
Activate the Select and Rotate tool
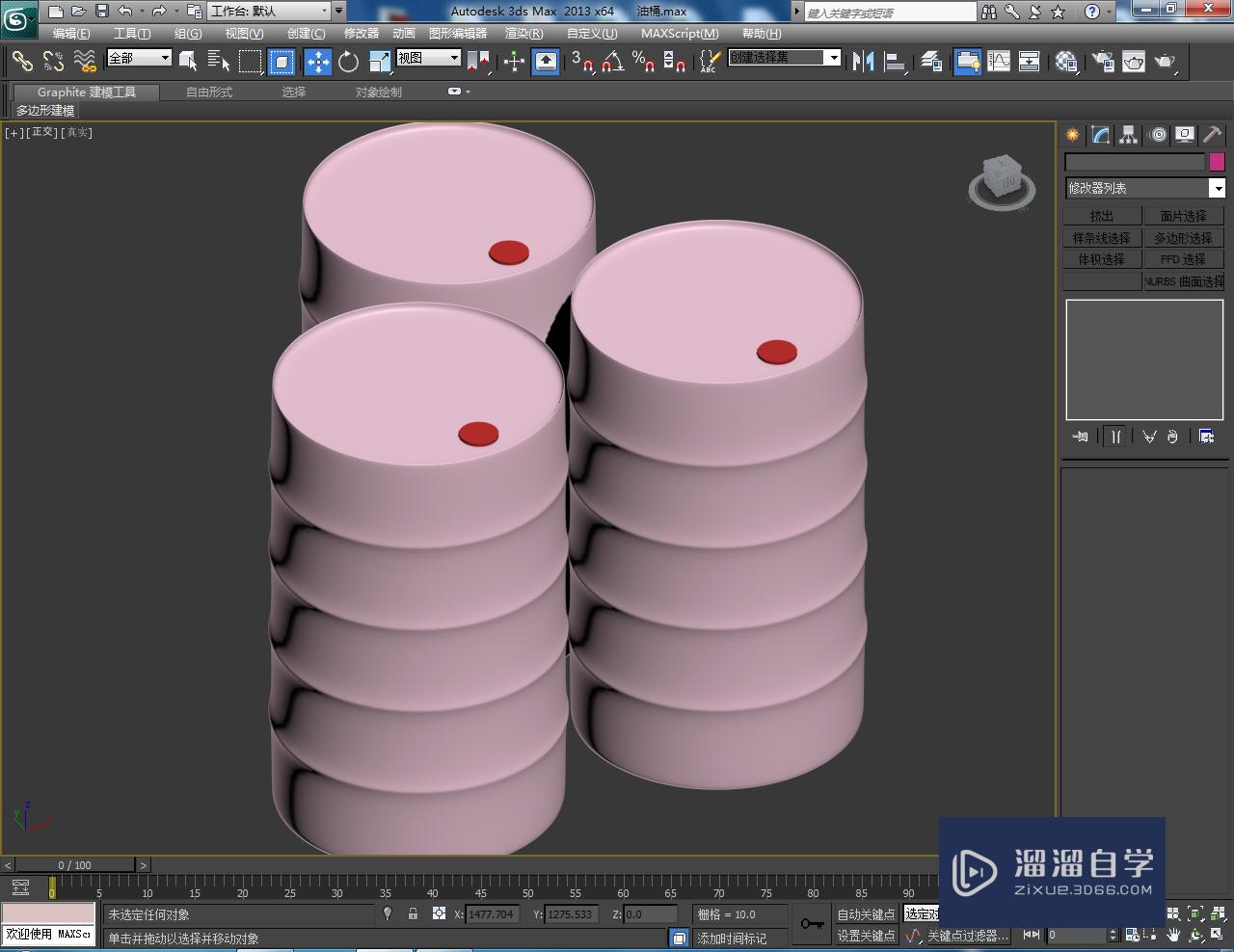[348, 62]
